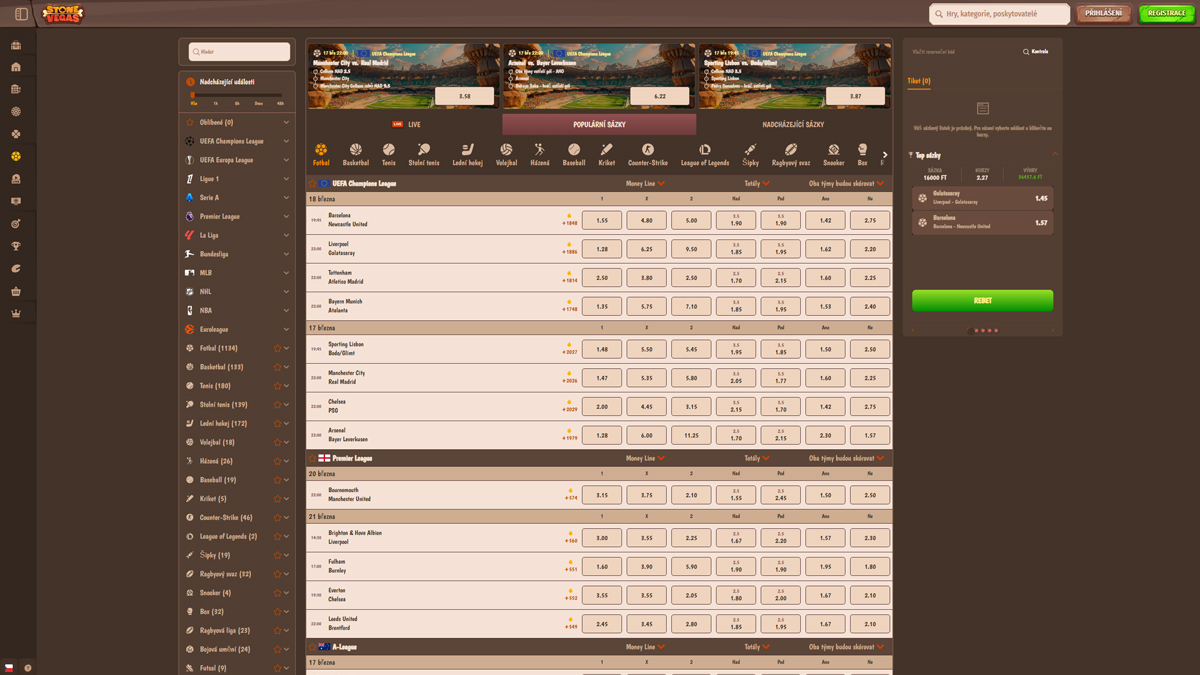This screenshot has width=1200, height=675.
Task: Click the green REBET button
Action: (x=982, y=300)
